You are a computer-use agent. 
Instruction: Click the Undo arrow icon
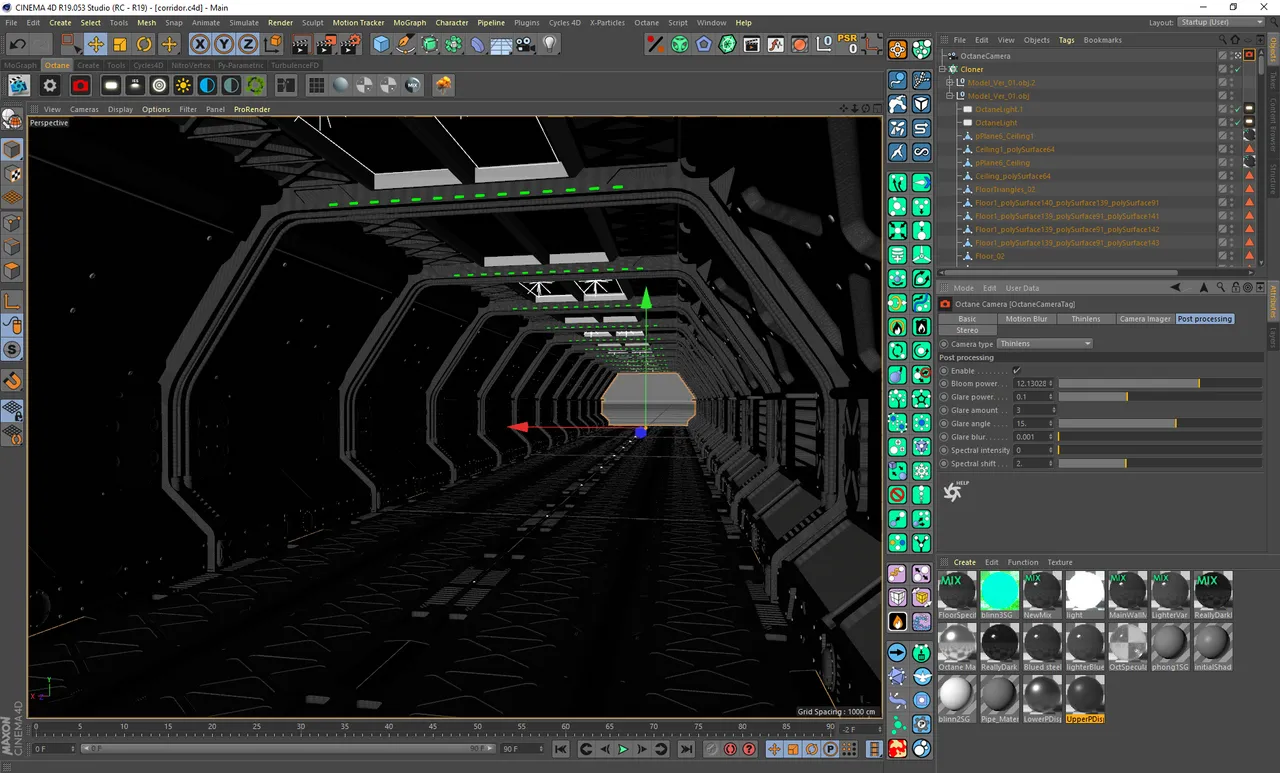point(18,44)
